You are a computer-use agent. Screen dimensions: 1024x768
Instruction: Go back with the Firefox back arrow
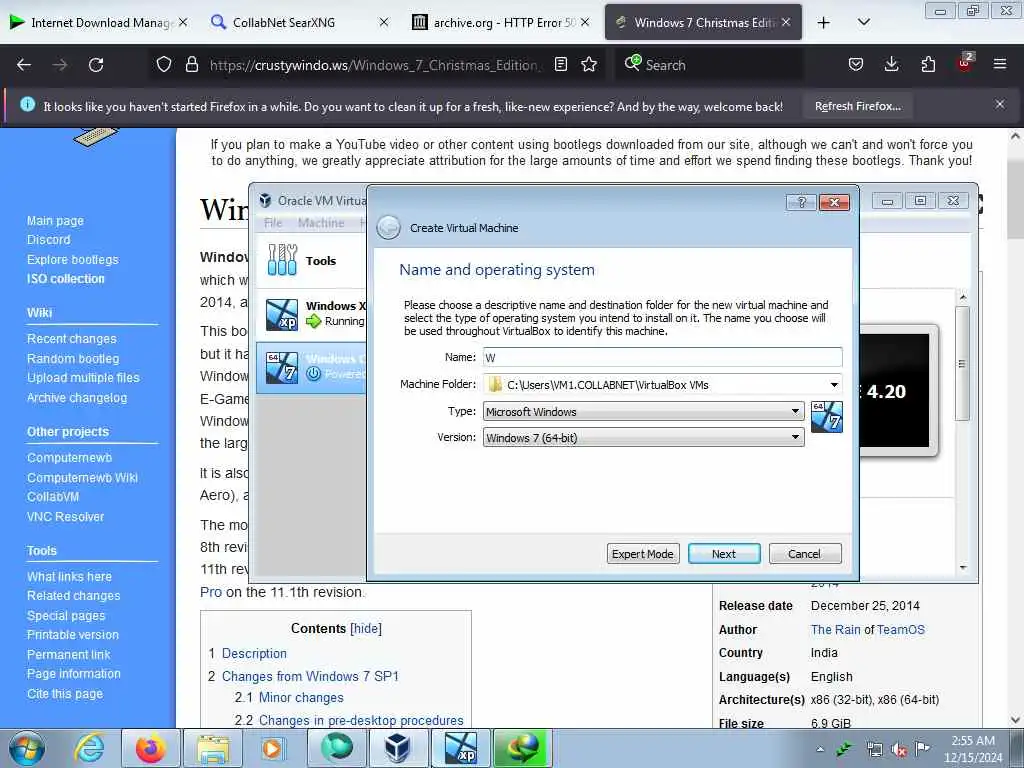click(x=24, y=65)
